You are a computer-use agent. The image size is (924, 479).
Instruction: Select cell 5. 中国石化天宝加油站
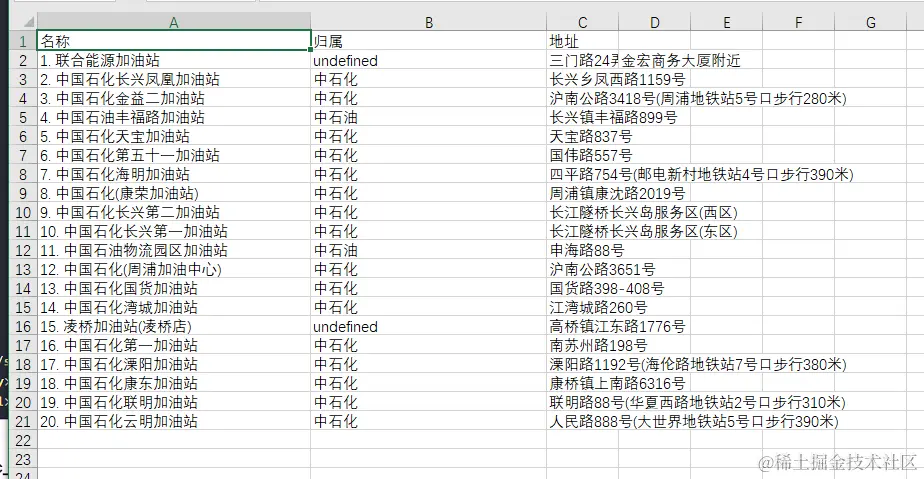pos(174,136)
